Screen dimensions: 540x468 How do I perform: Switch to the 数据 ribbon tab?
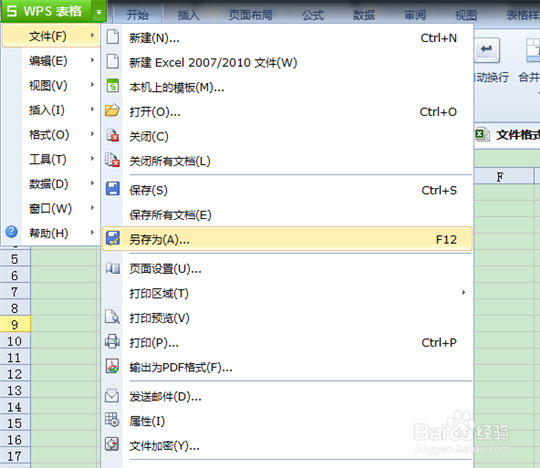(x=364, y=15)
